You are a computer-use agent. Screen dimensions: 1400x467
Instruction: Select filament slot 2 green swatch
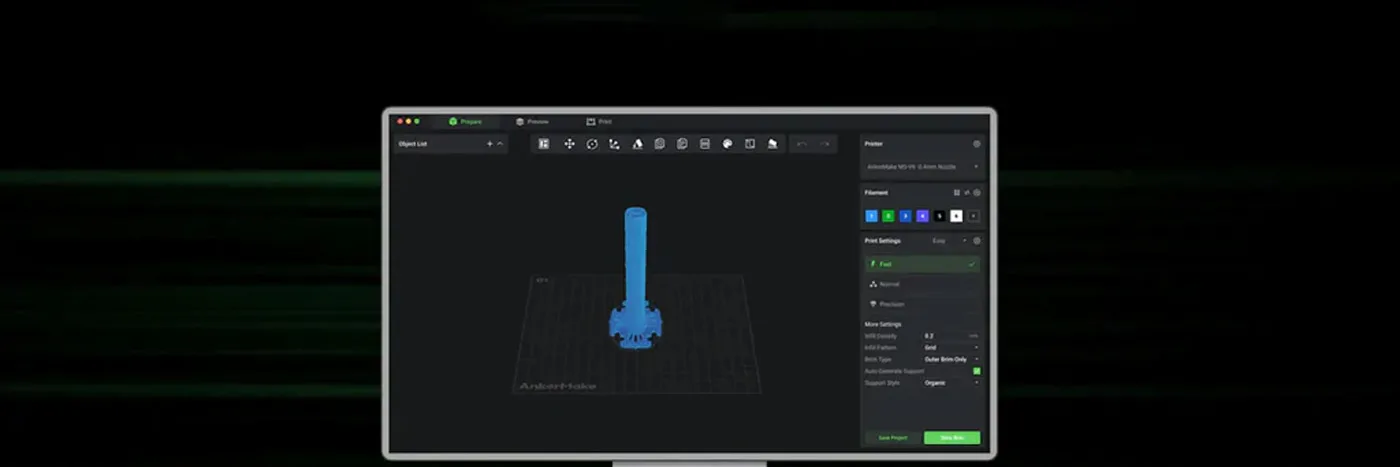pyautogui.click(x=888, y=216)
